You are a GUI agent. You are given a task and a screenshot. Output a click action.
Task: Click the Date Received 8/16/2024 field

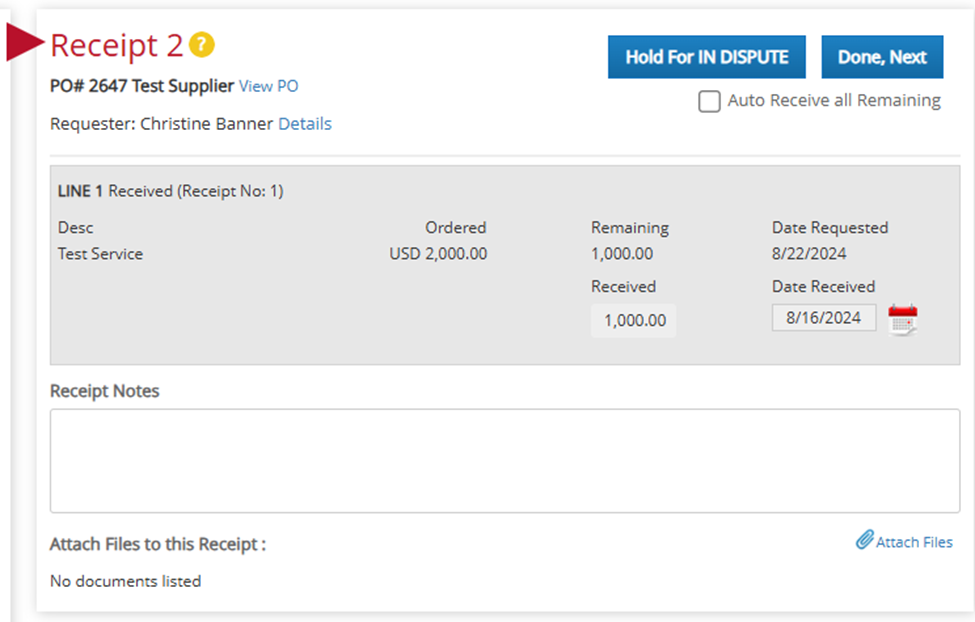pyautogui.click(x=823, y=318)
